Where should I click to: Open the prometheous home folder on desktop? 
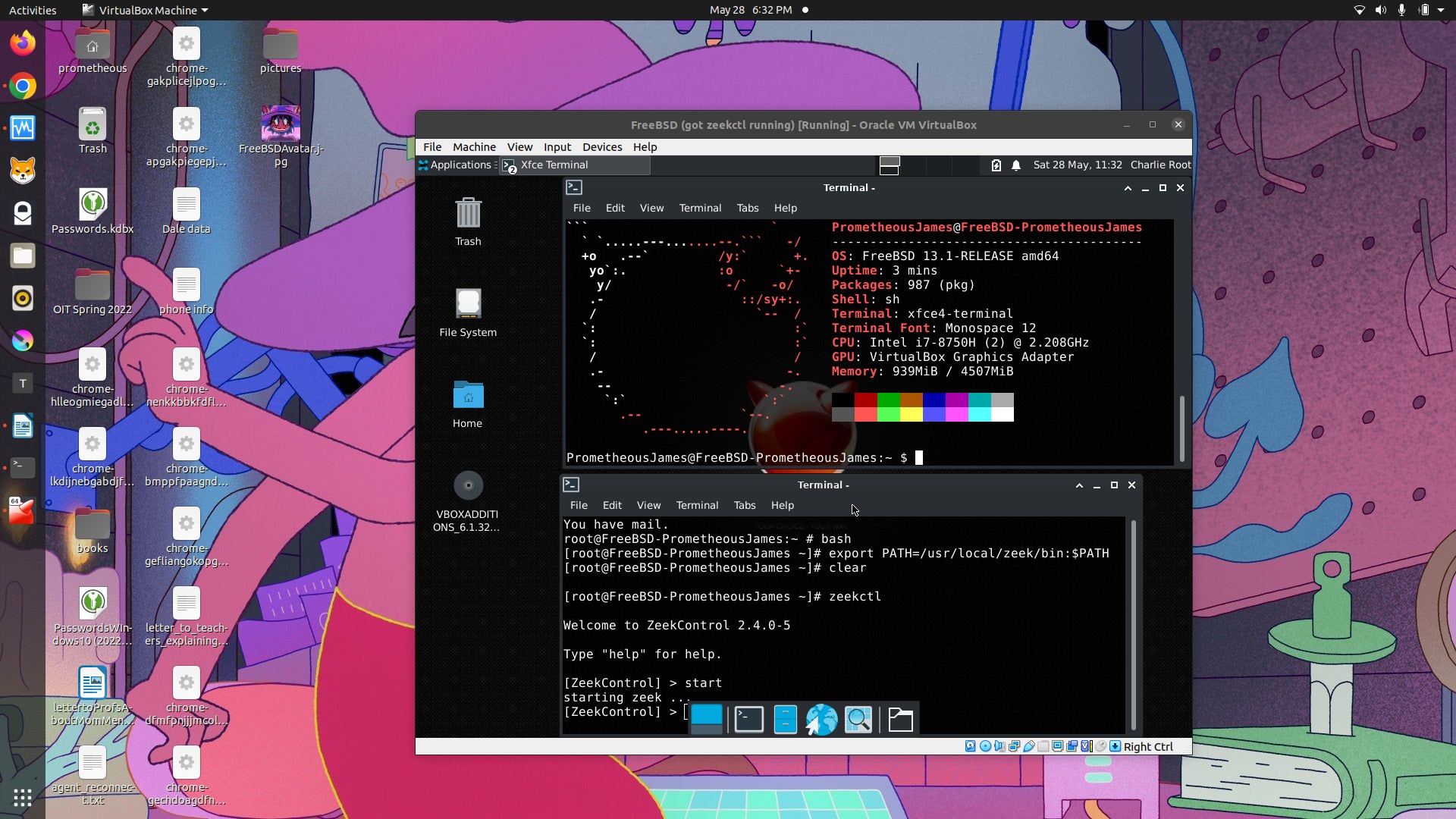tap(93, 51)
